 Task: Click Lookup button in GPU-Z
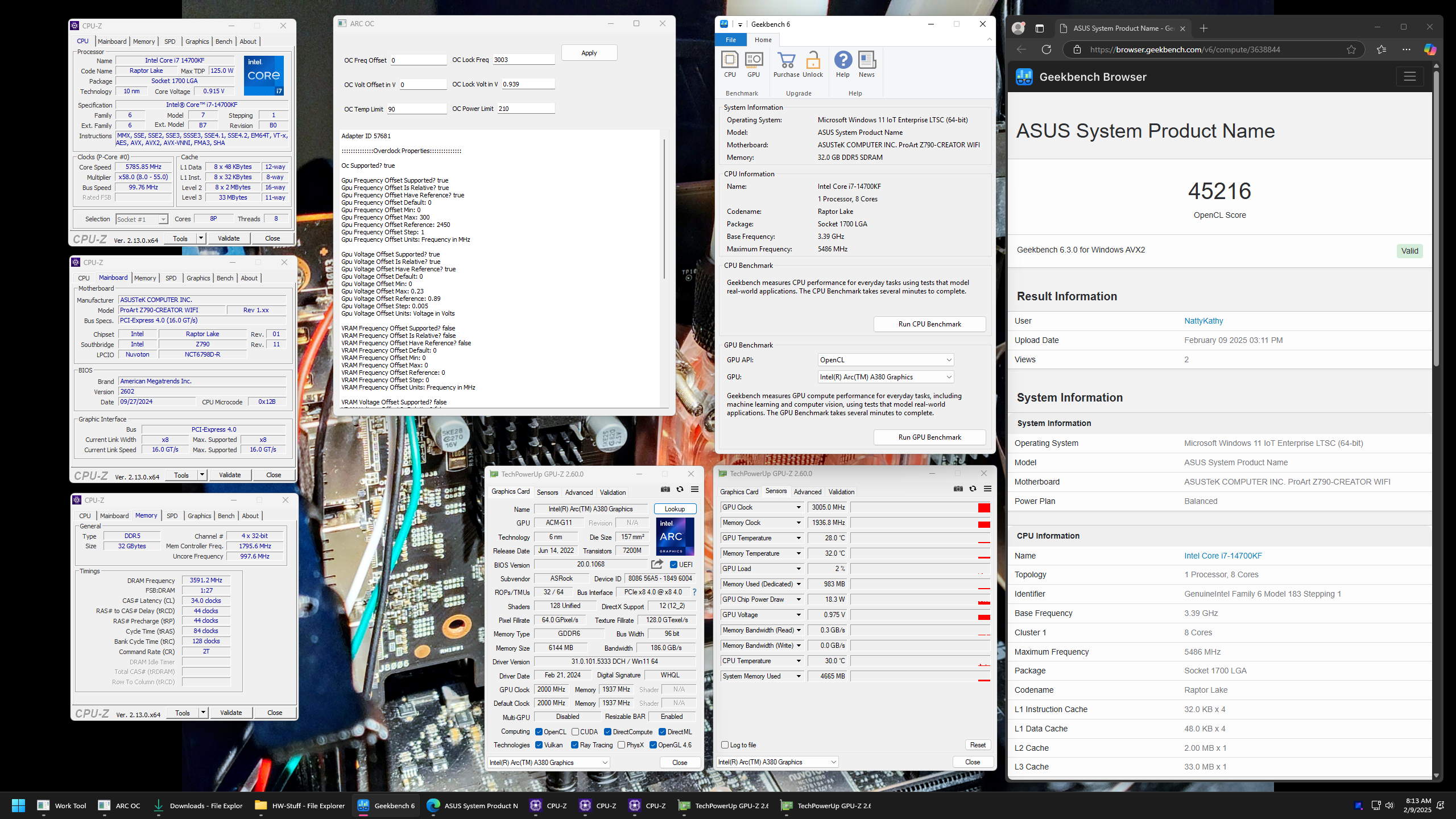(x=675, y=509)
